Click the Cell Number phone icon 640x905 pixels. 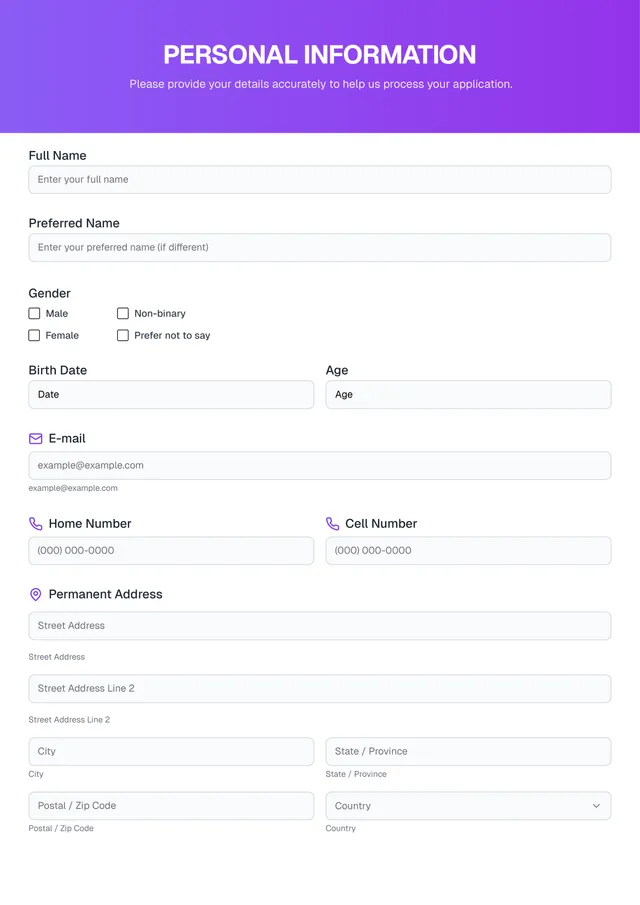pyautogui.click(x=333, y=523)
